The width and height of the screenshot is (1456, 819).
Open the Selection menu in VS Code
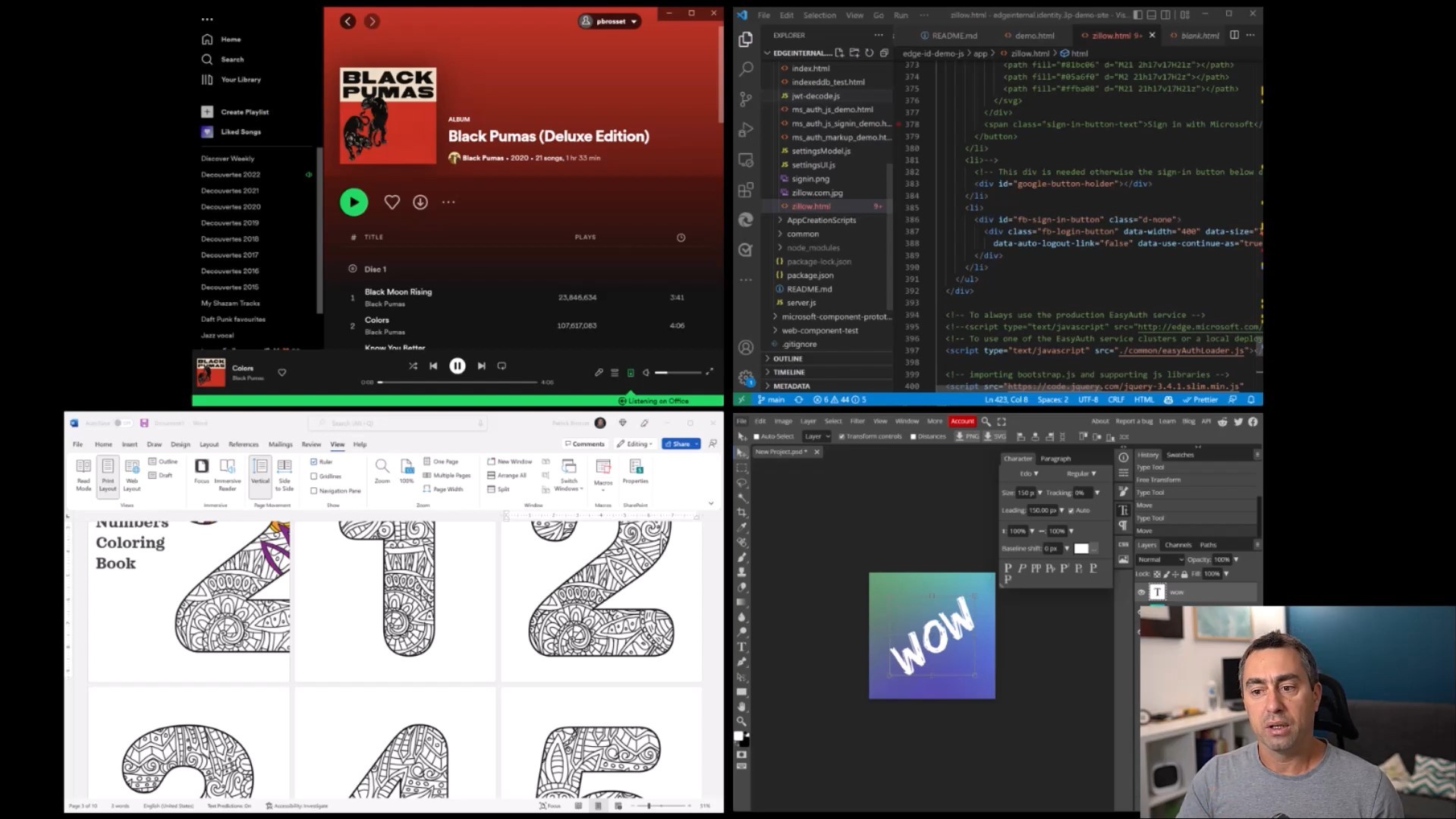click(819, 15)
